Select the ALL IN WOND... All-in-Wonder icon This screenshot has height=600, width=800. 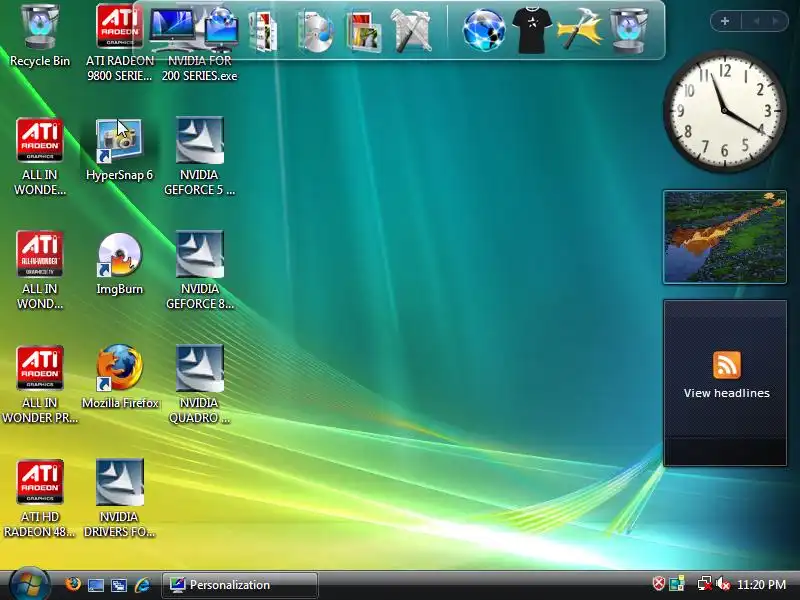pyautogui.click(x=40, y=270)
